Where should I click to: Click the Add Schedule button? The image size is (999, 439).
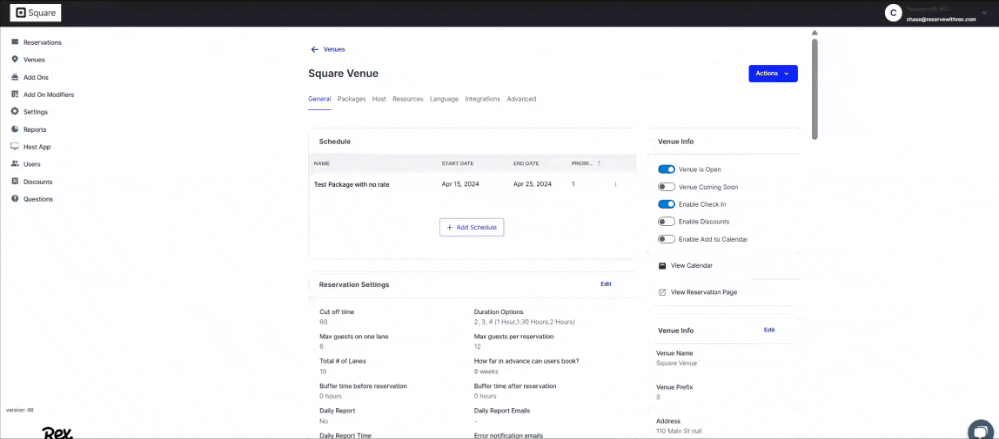coord(471,227)
